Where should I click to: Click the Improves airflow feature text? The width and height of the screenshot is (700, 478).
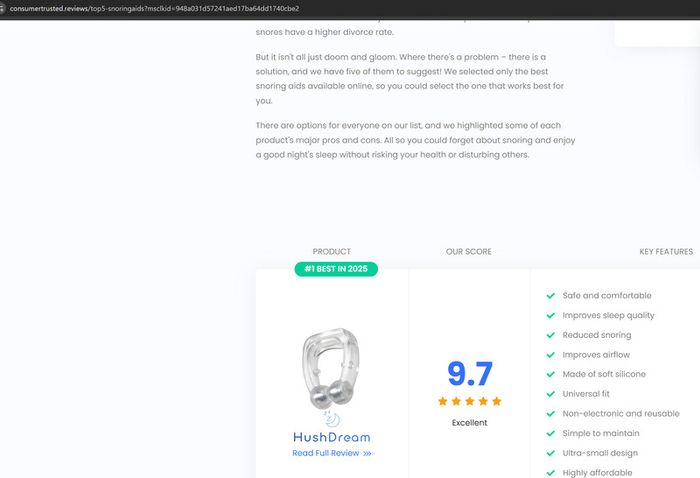596,355
